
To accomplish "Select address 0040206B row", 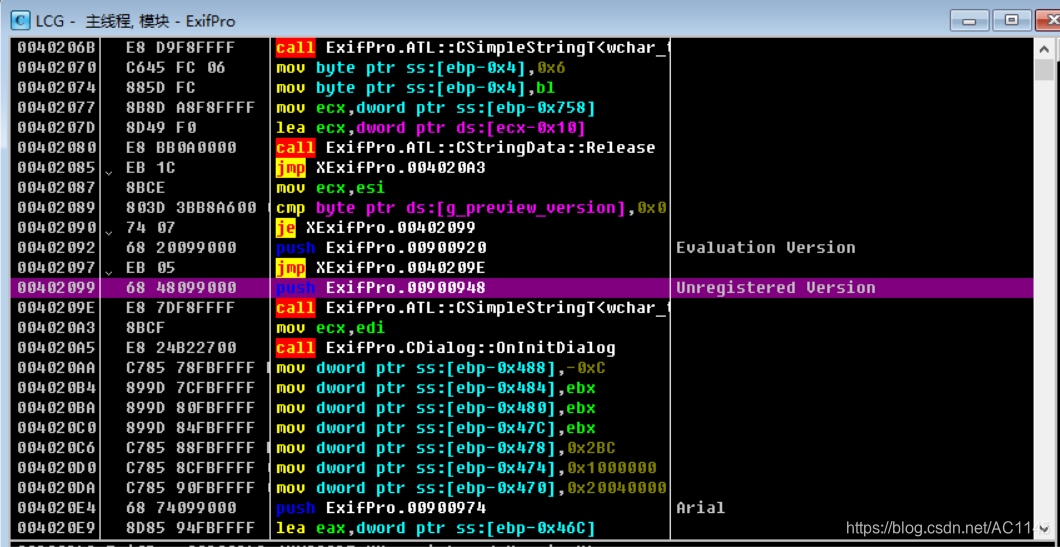I will [521, 47].
